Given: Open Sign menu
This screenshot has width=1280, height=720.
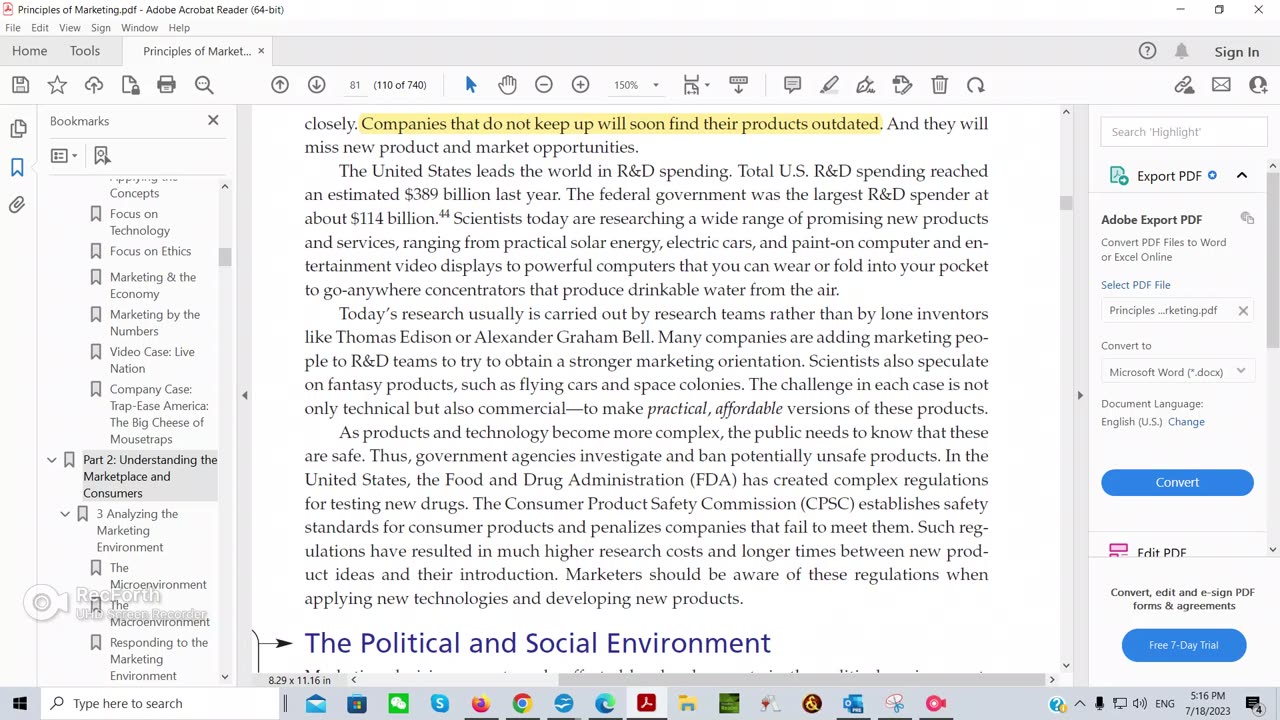Looking at the screenshot, I should pyautogui.click(x=101, y=28).
